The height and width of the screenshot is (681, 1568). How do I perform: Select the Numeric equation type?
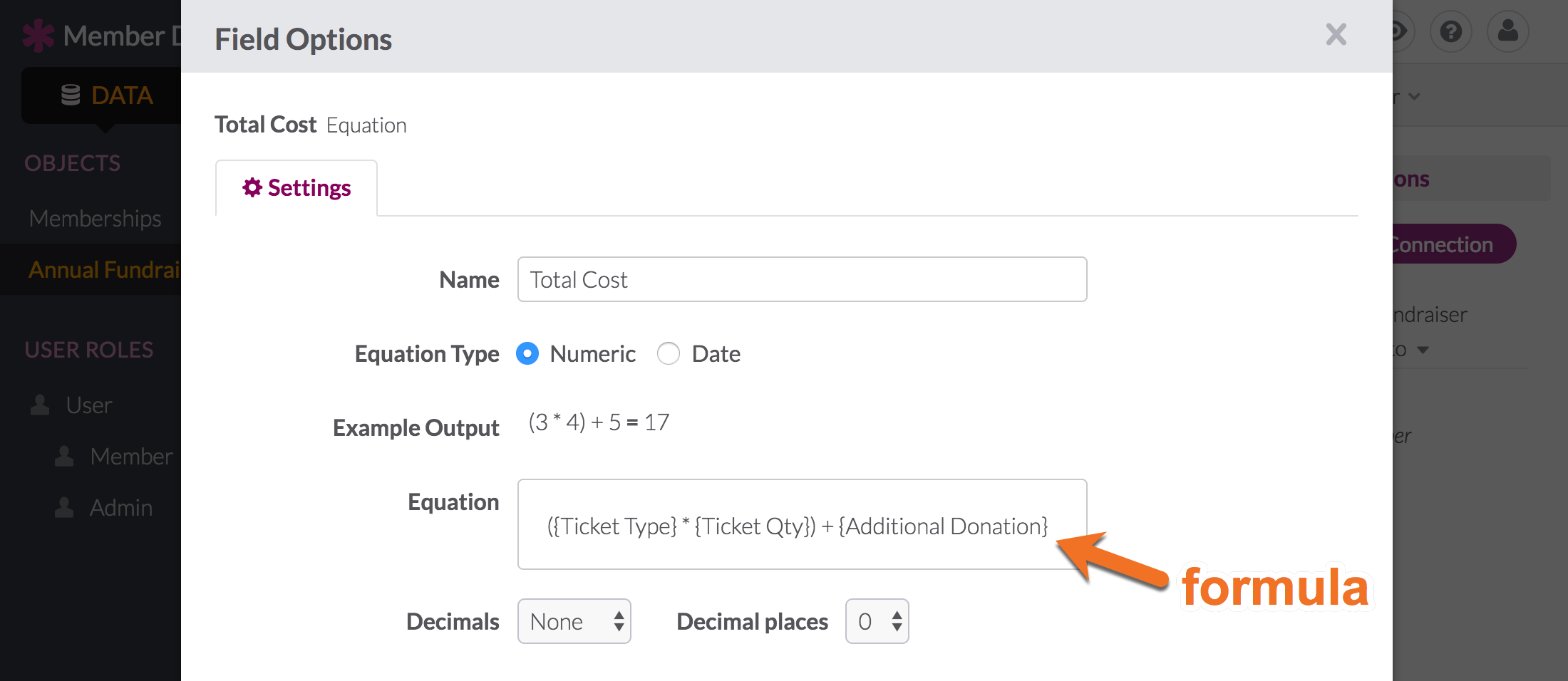(527, 353)
